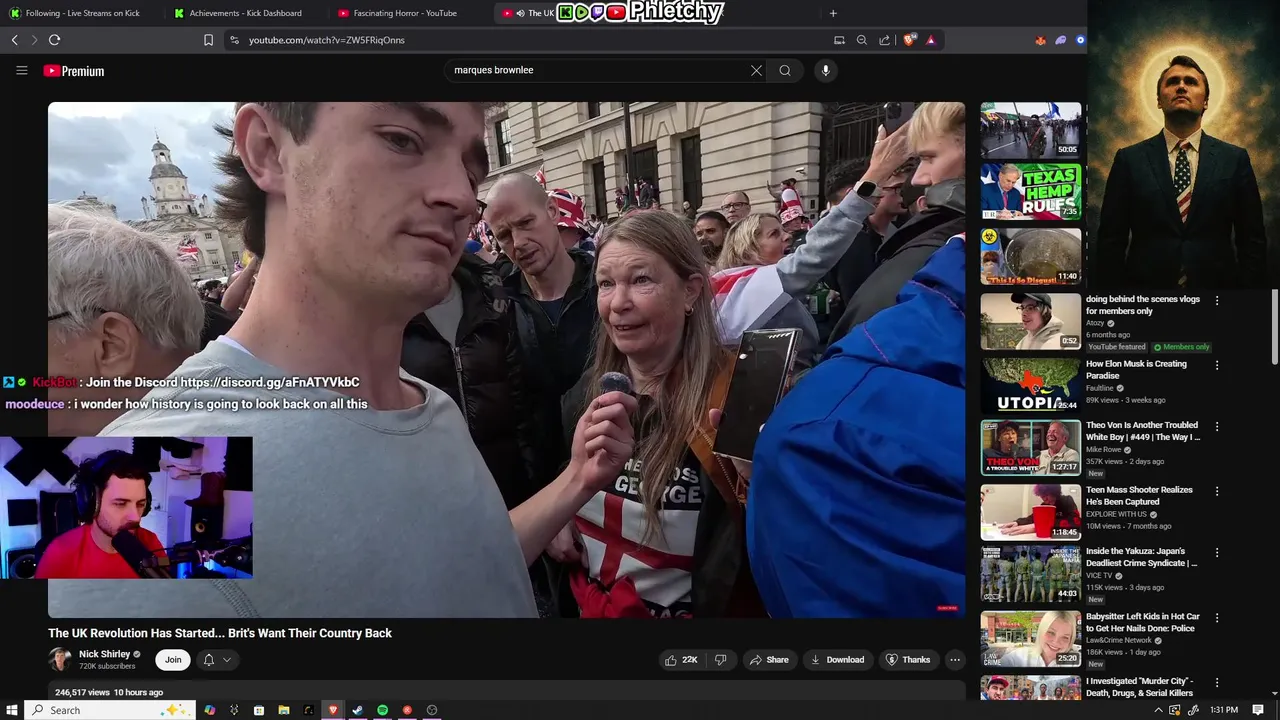
Task: Click the Thanks button
Action: [x=908, y=660]
